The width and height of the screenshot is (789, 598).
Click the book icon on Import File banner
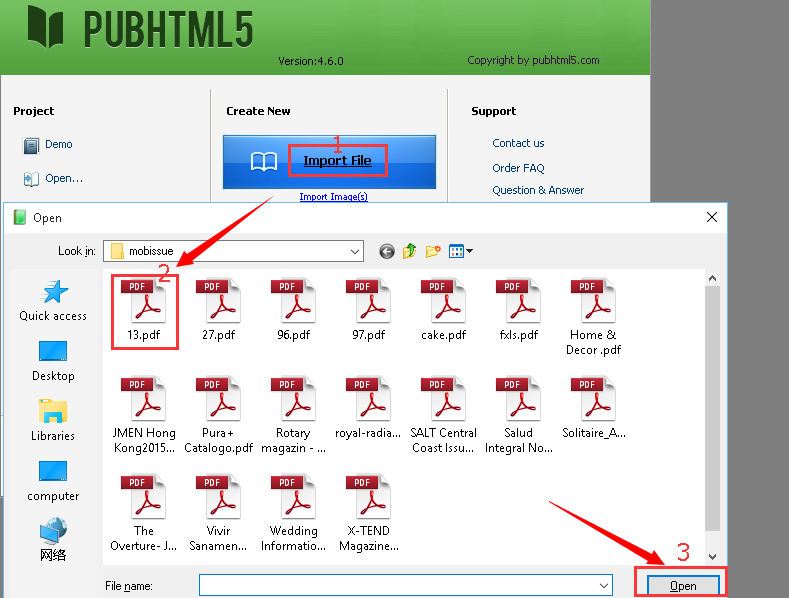pyautogui.click(x=264, y=162)
